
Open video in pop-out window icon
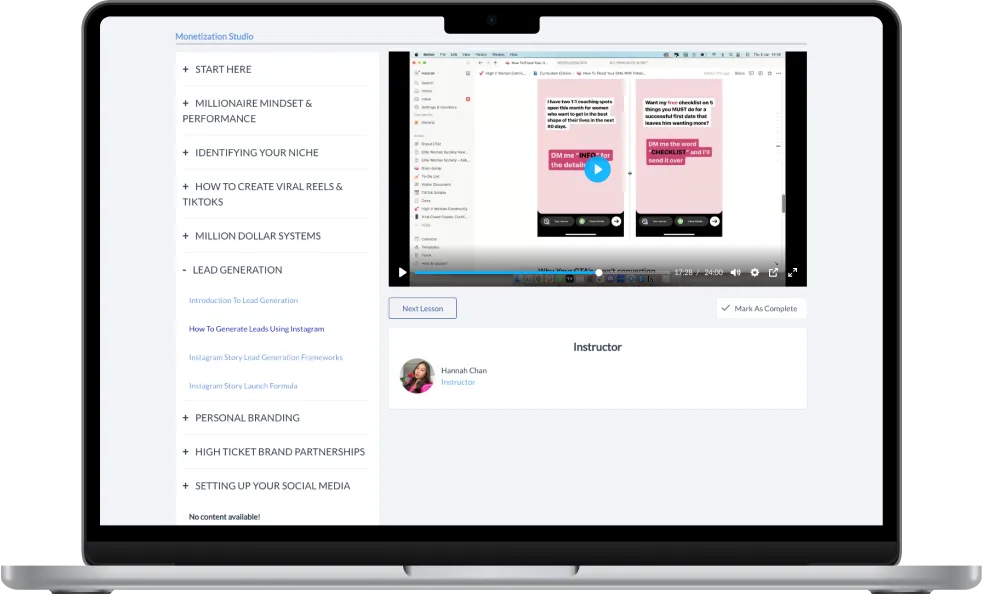774,272
